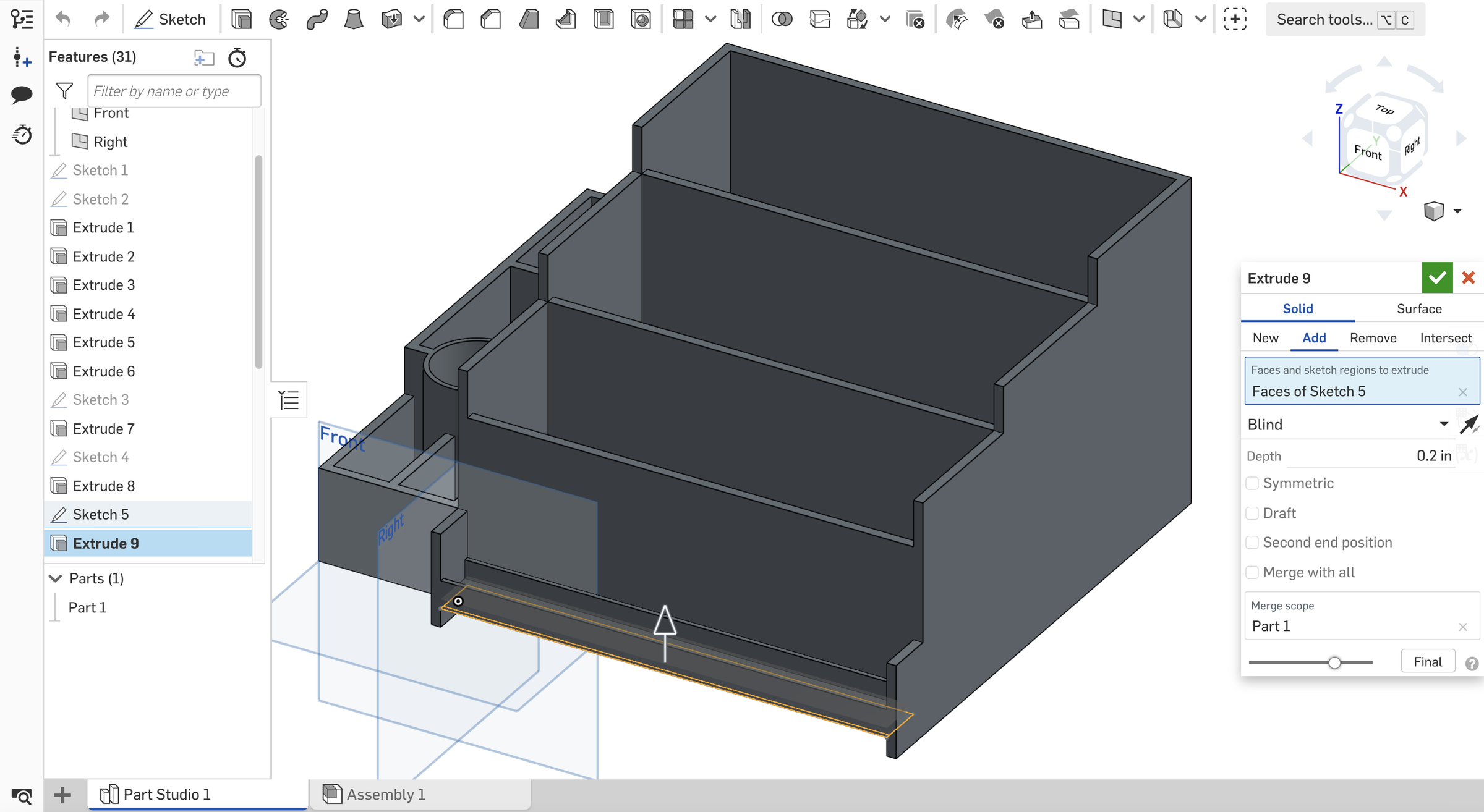The width and height of the screenshot is (1484, 812).
Task: Check the Draft option in the Extrude dialog
Action: (1253, 512)
